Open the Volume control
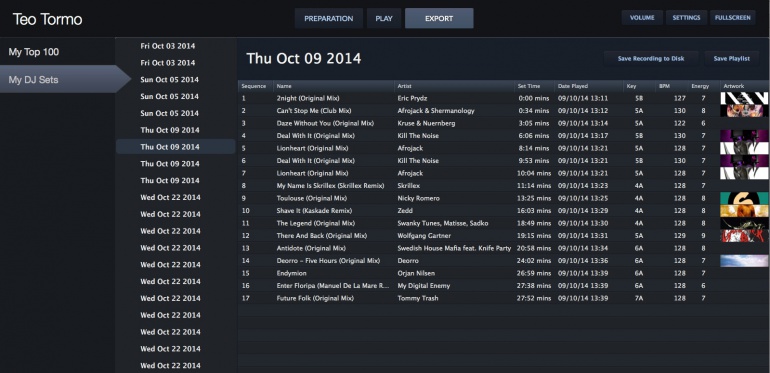Viewport: 770px width, 373px height. (642, 18)
